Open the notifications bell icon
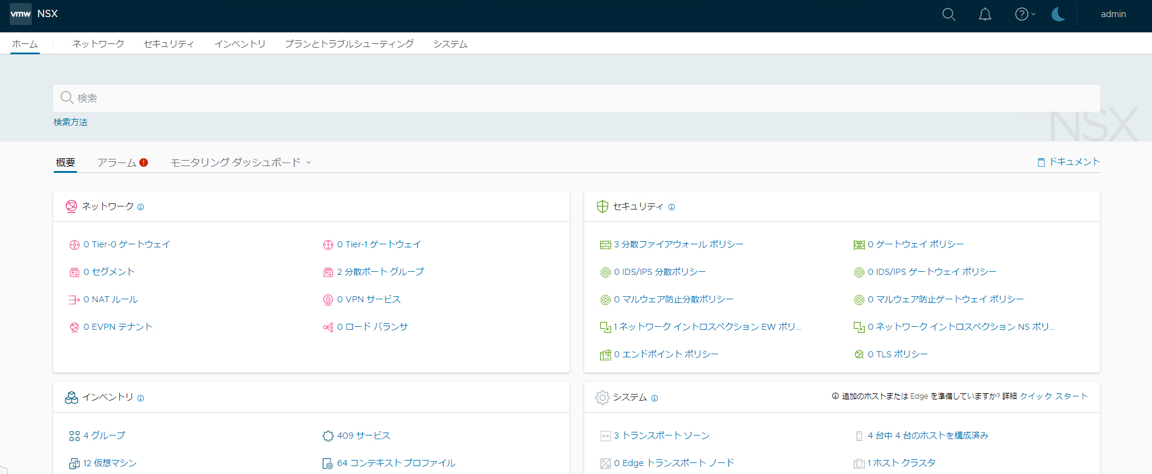1152x474 pixels. tap(985, 14)
